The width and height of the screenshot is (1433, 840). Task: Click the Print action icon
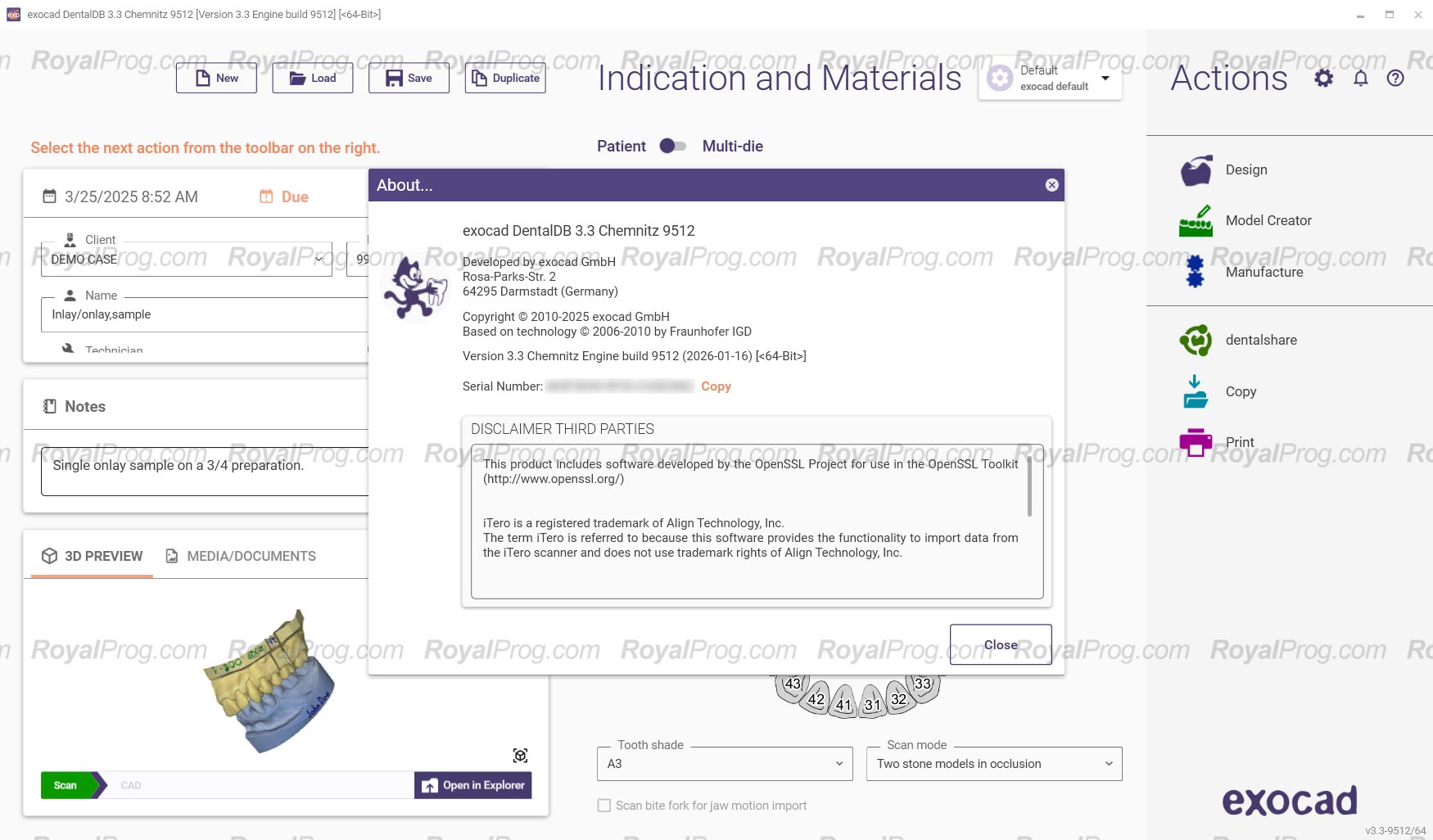1196,442
